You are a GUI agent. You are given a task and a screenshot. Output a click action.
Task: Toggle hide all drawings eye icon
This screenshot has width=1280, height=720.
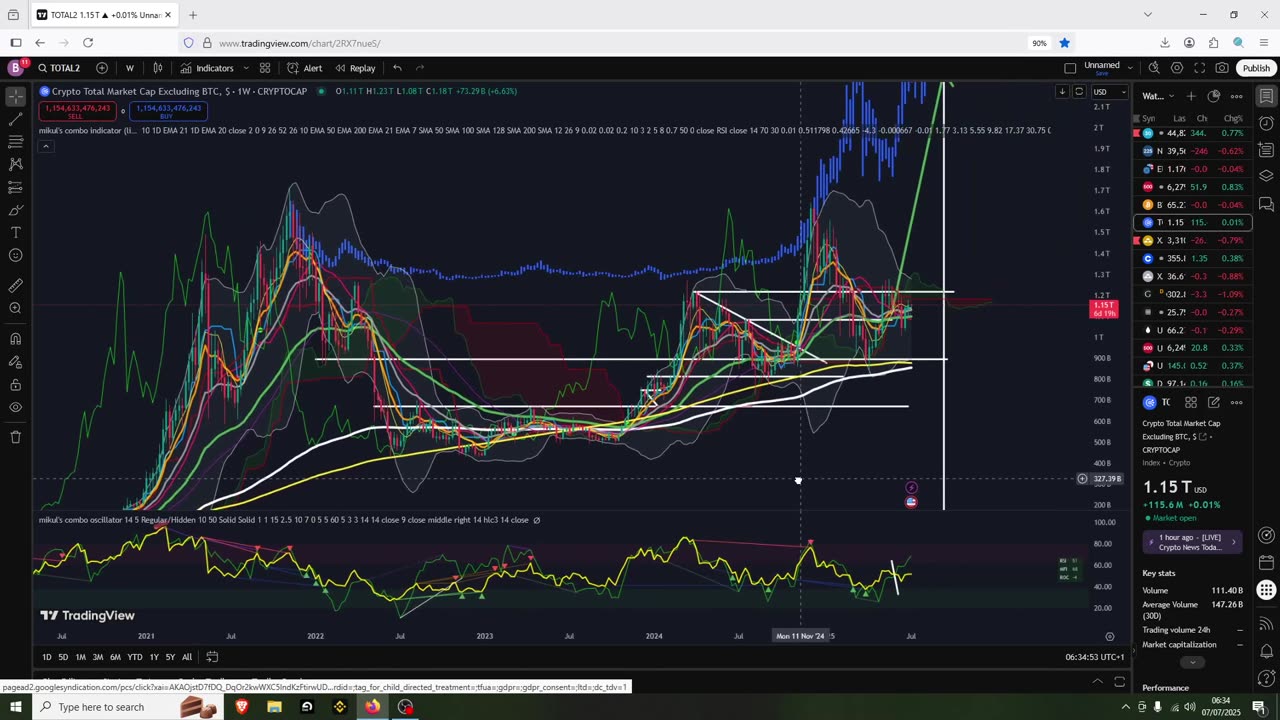tap(15, 407)
